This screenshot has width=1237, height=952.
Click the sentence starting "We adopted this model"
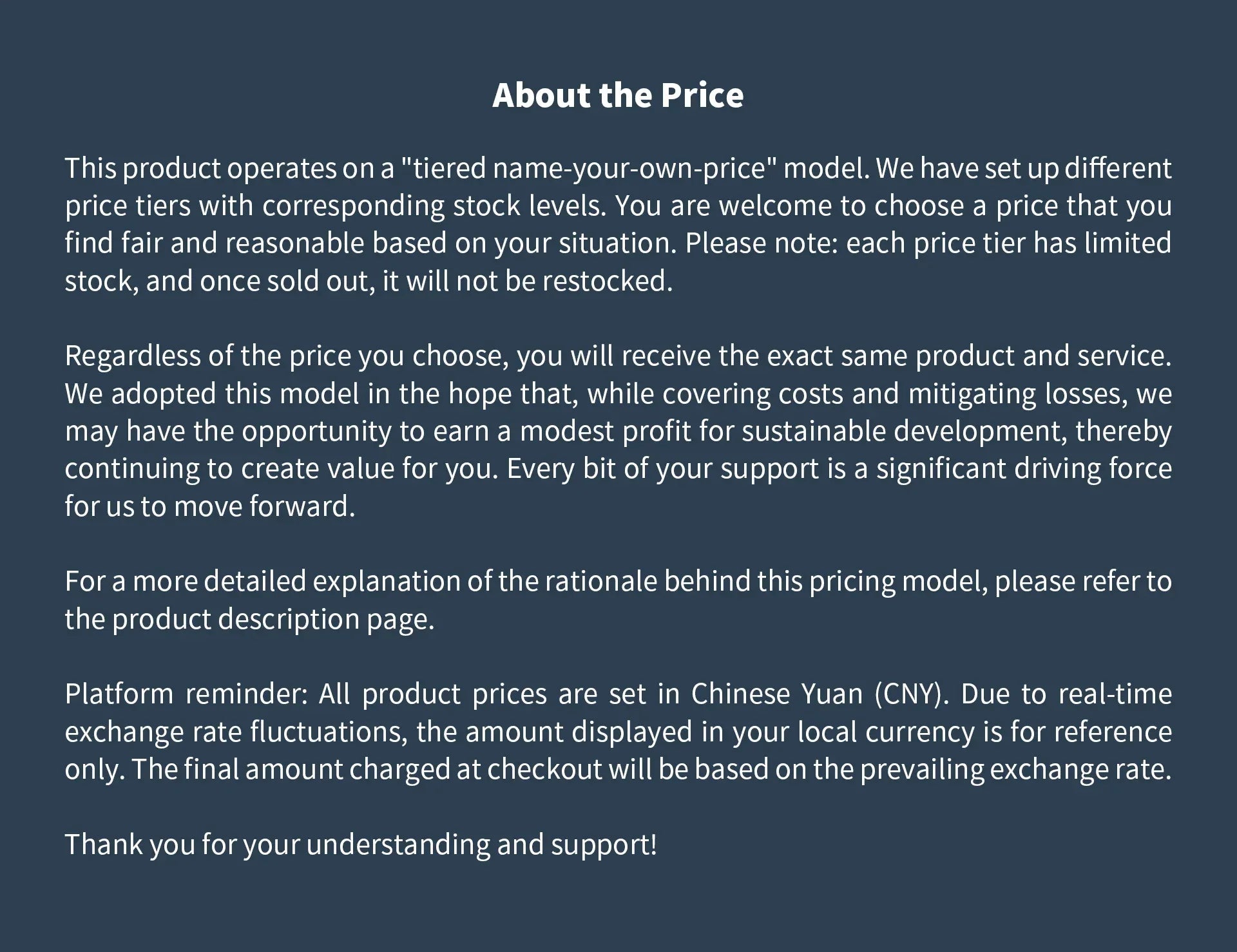[322, 394]
